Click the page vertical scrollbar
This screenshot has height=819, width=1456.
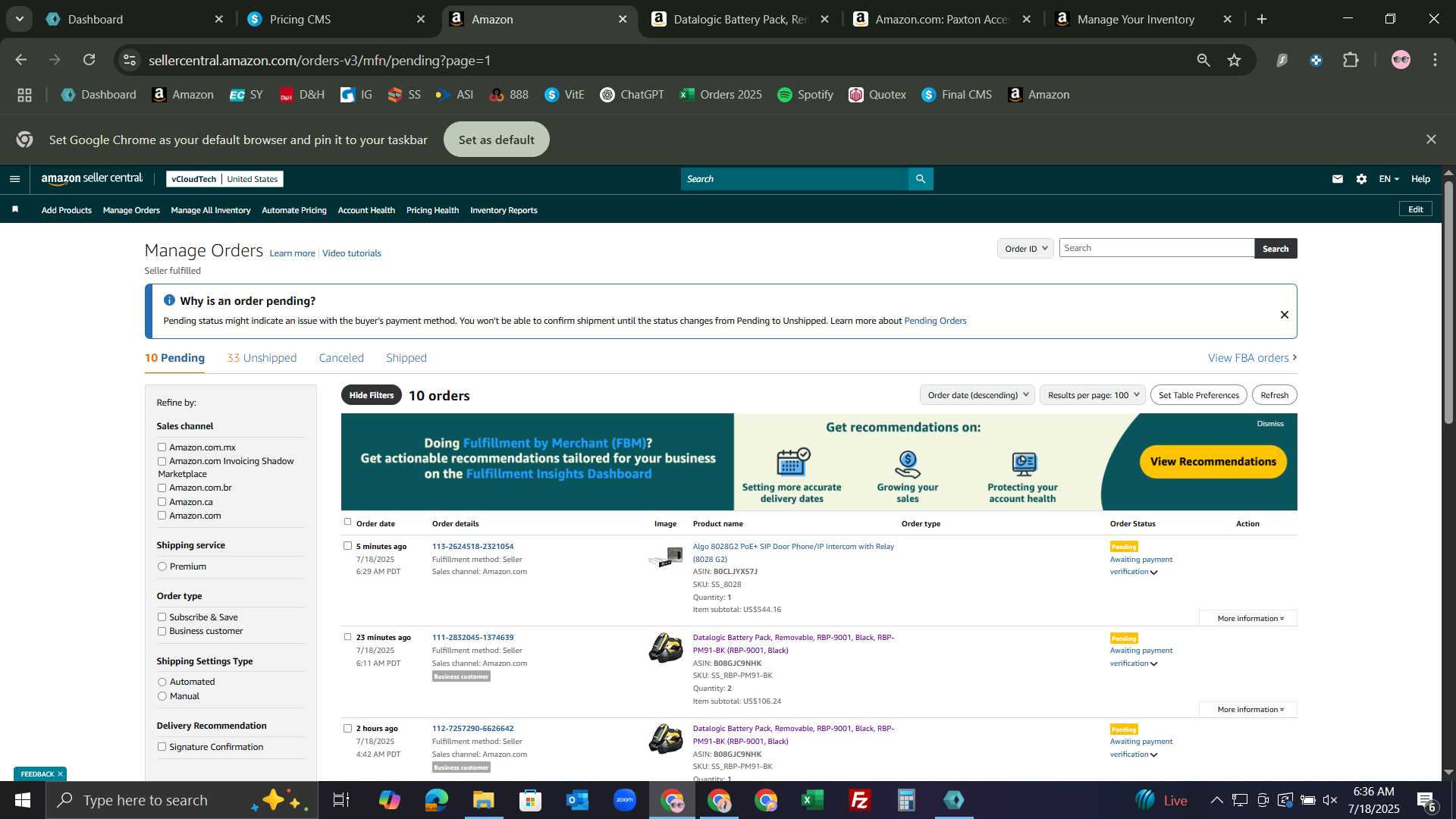pos(1448,302)
